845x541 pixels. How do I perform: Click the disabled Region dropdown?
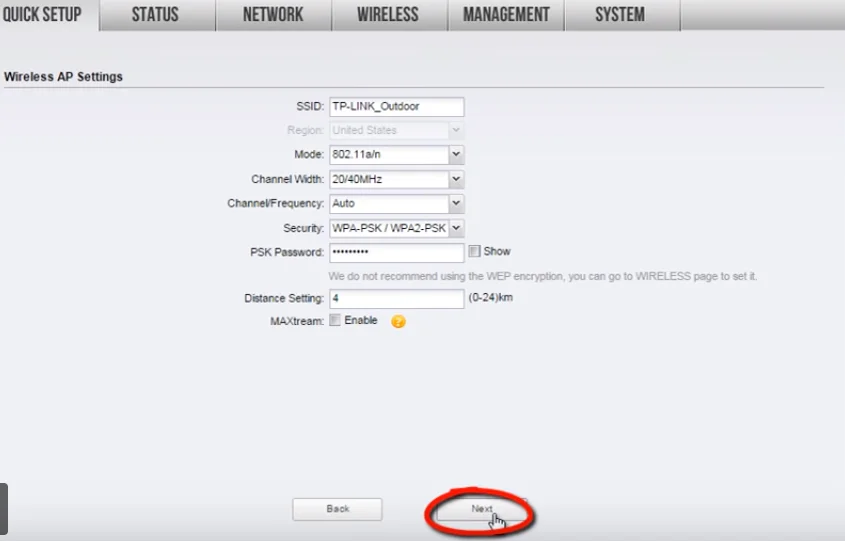pyautogui.click(x=396, y=131)
